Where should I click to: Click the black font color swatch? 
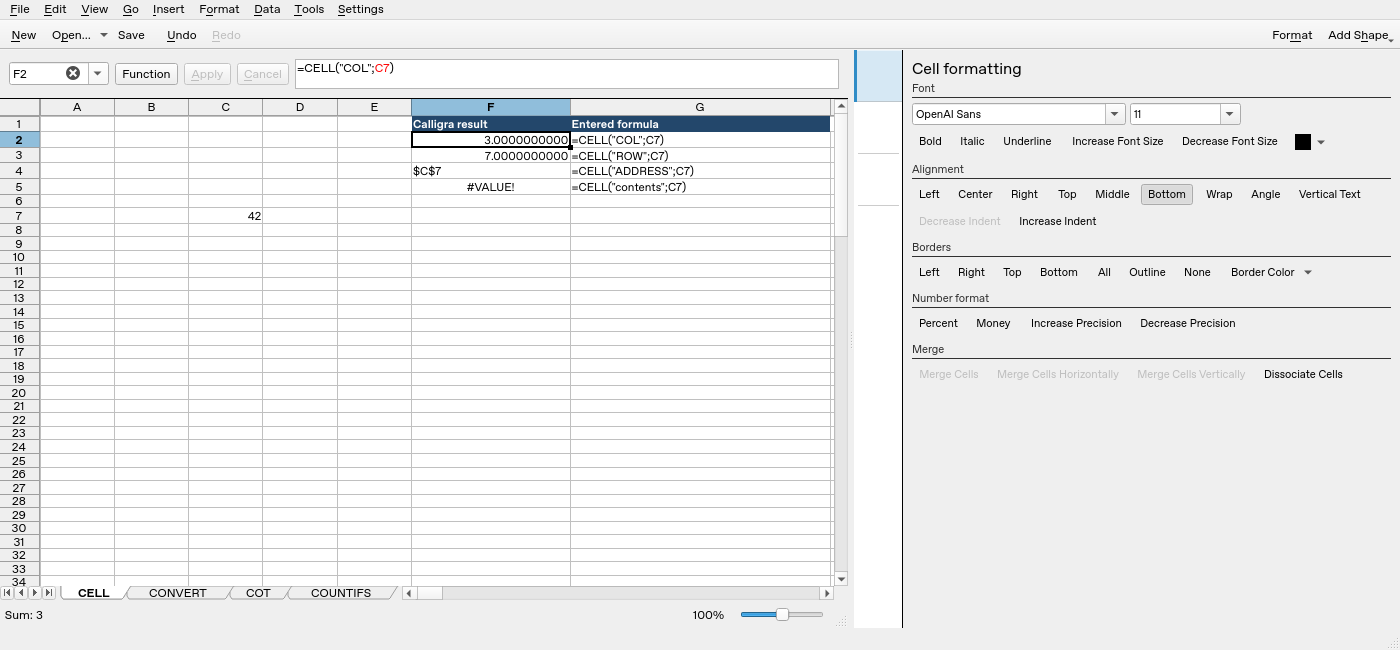click(1303, 142)
